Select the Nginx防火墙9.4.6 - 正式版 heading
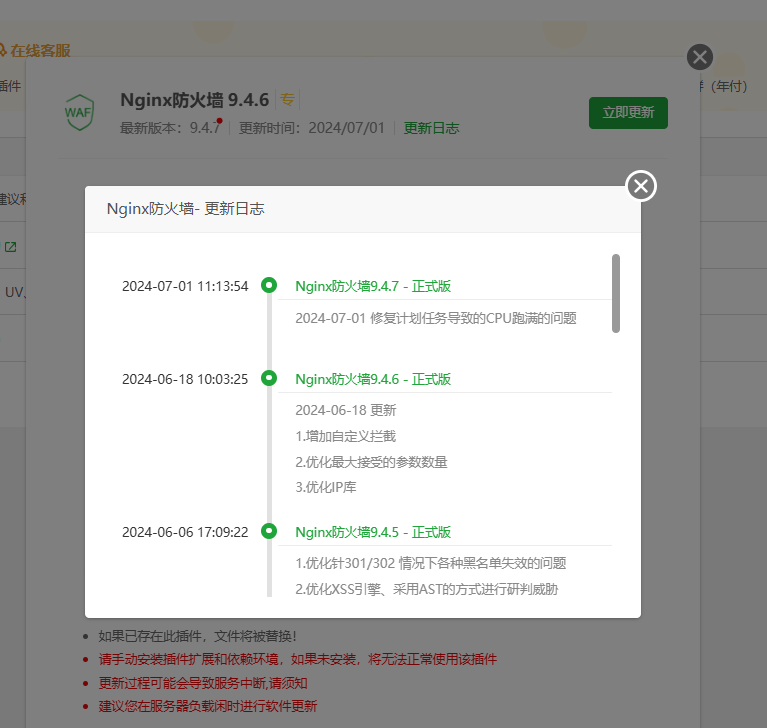767x728 pixels. (373, 379)
